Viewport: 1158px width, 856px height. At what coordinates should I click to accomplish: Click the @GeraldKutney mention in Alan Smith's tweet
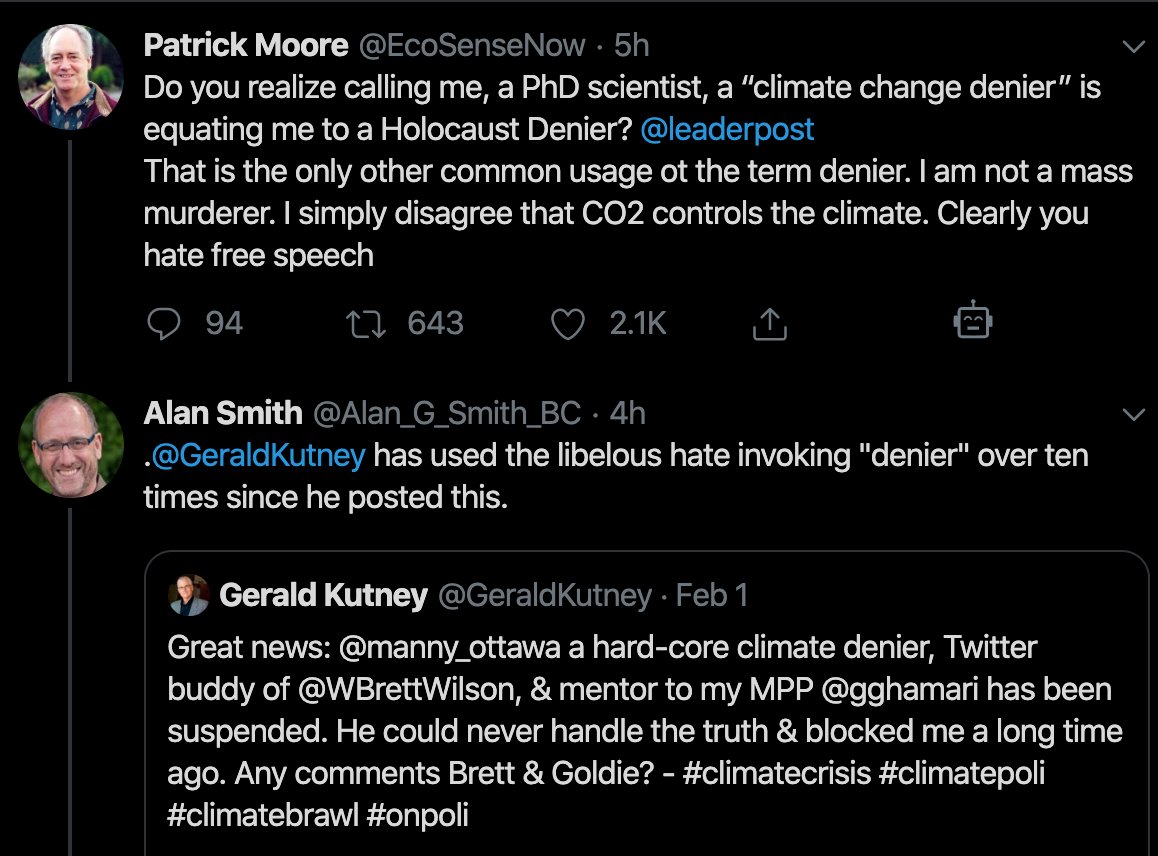[x=258, y=455]
